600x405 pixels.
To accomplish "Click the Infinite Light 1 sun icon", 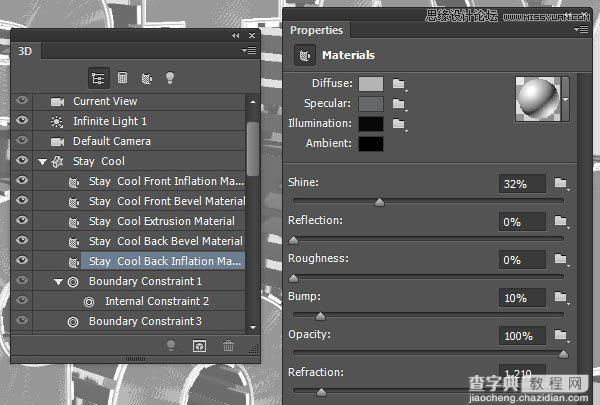I will point(57,122).
